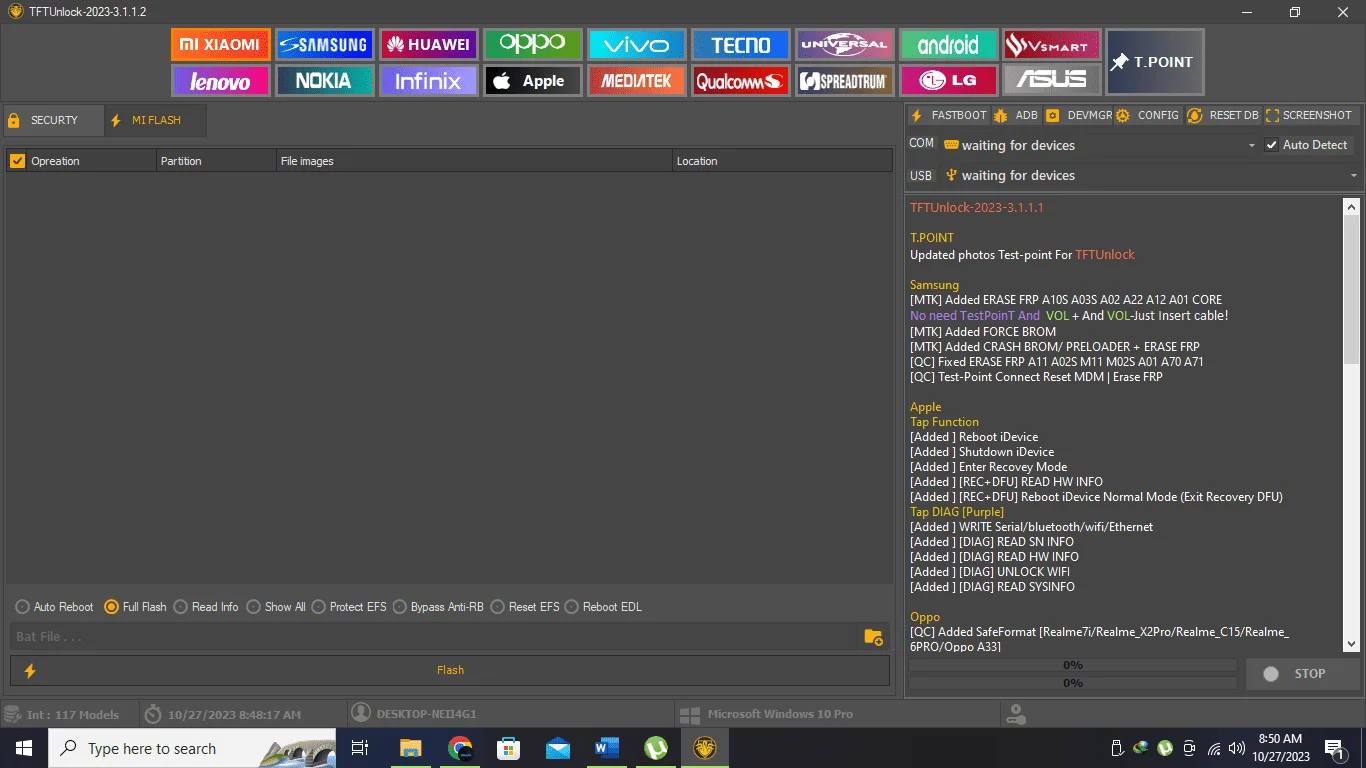Click the Windows taskbar search box
This screenshot has width=1366, height=768.
(x=194, y=748)
